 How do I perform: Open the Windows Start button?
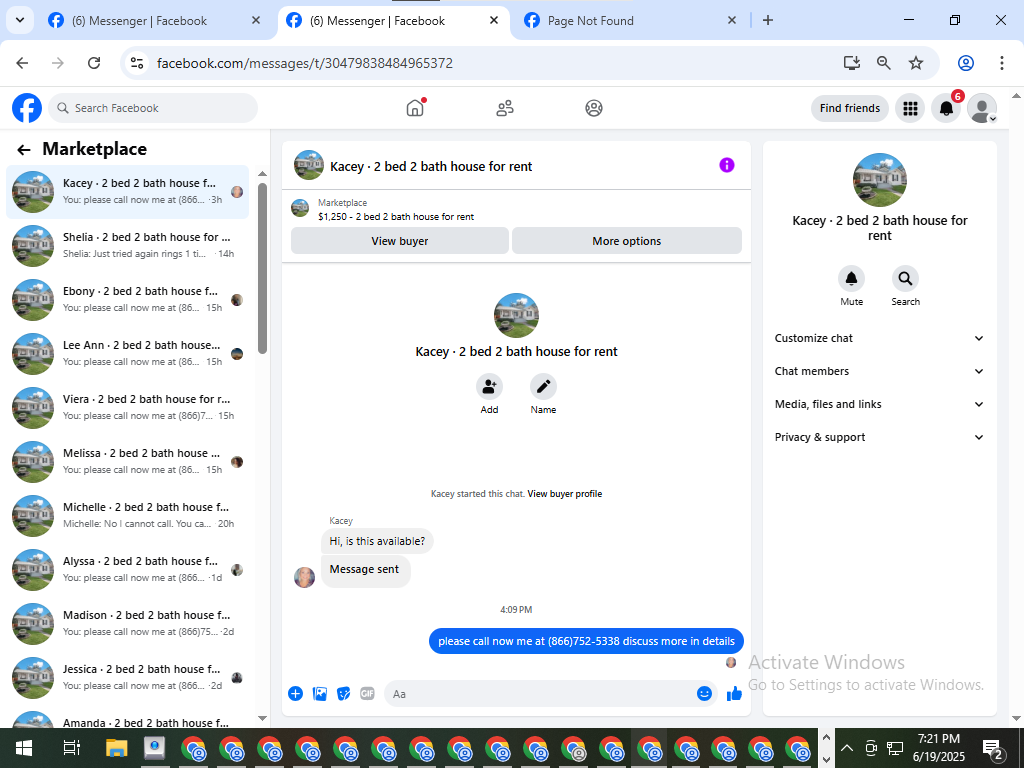(x=24, y=748)
